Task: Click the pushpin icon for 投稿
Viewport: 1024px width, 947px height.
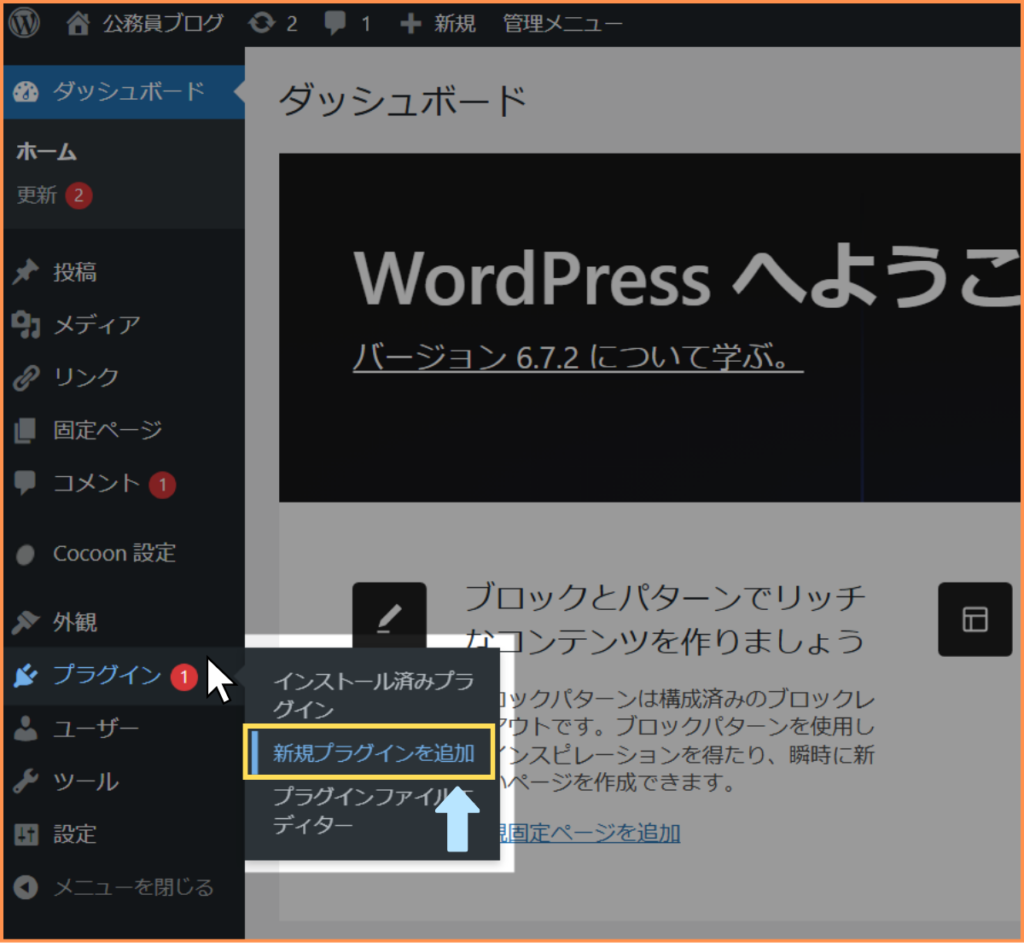Action: click(26, 272)
